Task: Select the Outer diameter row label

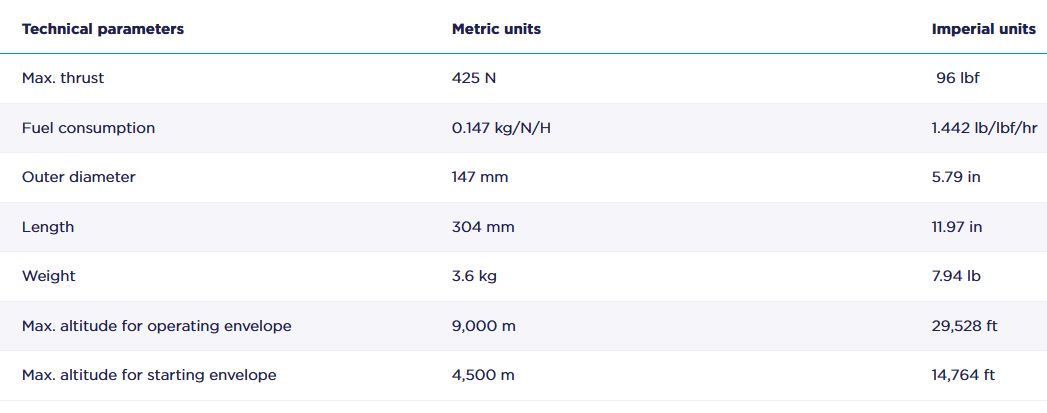Action: (x=79, y=177)
